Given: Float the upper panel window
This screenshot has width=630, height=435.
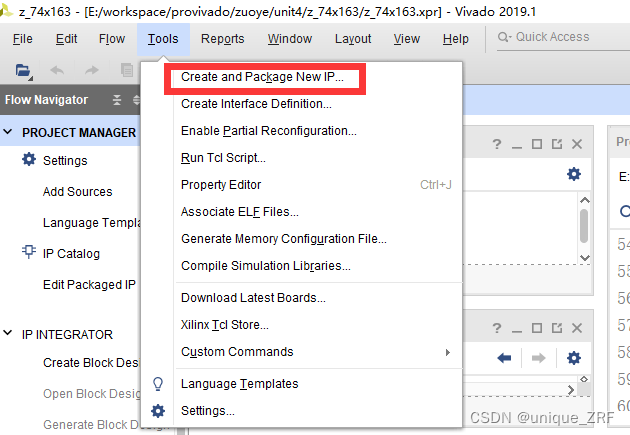Looking at the screenshot, I should [557, 144].
